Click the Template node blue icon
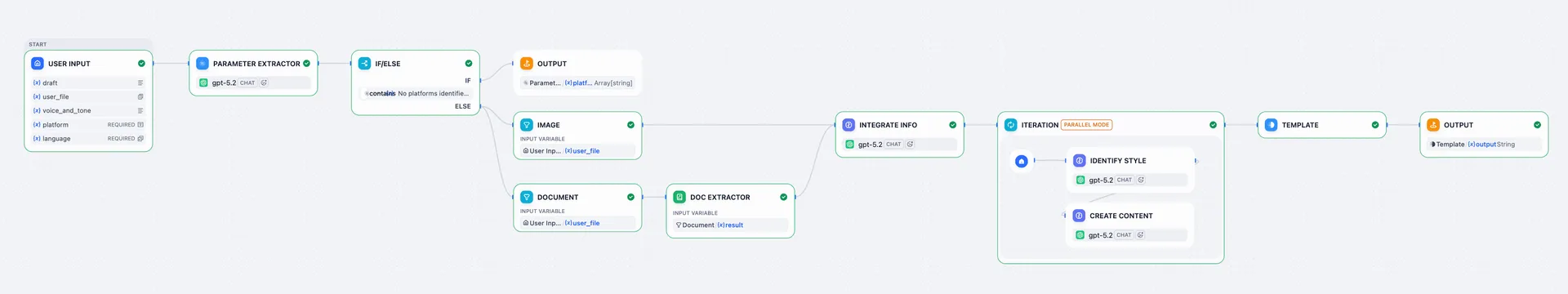Screen dimensions: 1568x294 click(x=1271, y=125)
